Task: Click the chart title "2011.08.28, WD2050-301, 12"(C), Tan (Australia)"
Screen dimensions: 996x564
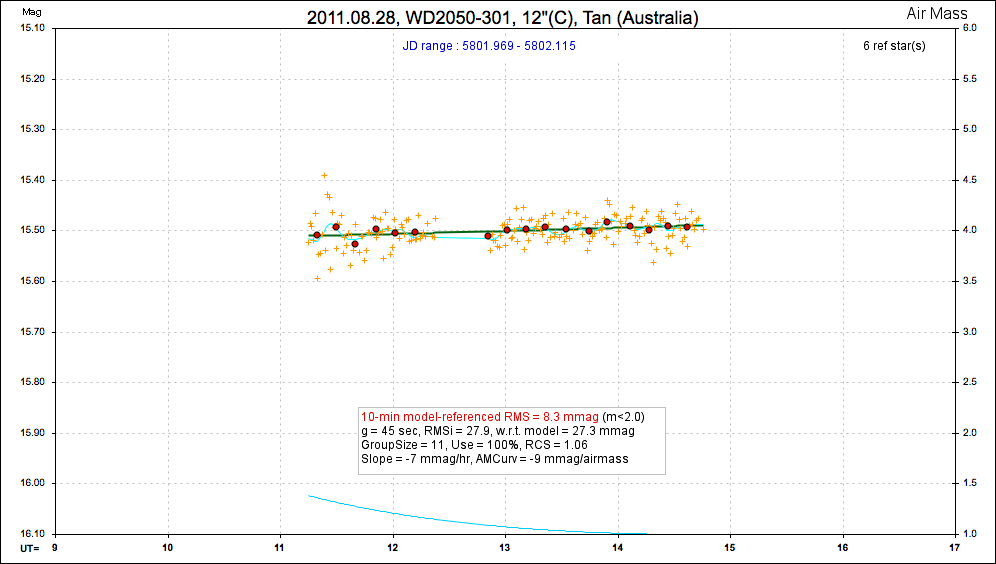Action: 502,17
